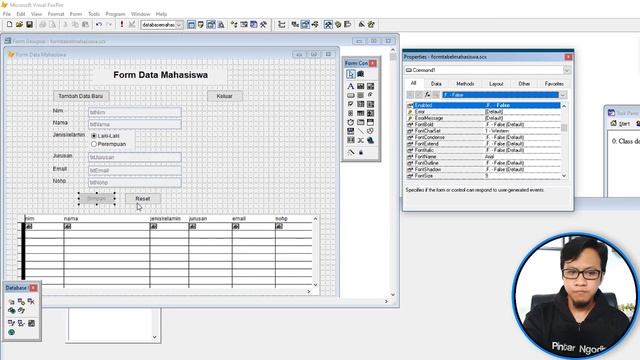Image resolution: width=640 pixels, height=360 pixels.
Task: Click the Open file toolbar icon
Action: [x=19, y=24]
